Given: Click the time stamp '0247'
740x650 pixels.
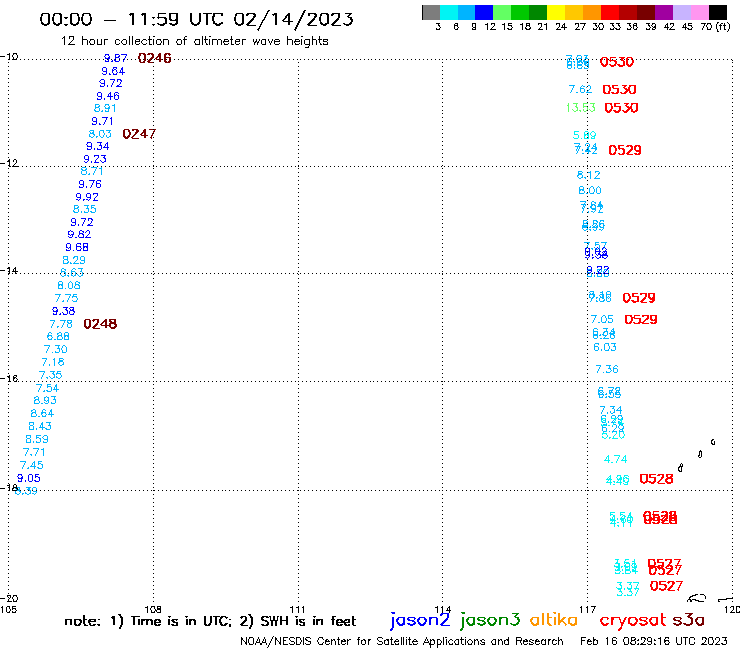Looking at the screenshot, I should tap(139, 134).
